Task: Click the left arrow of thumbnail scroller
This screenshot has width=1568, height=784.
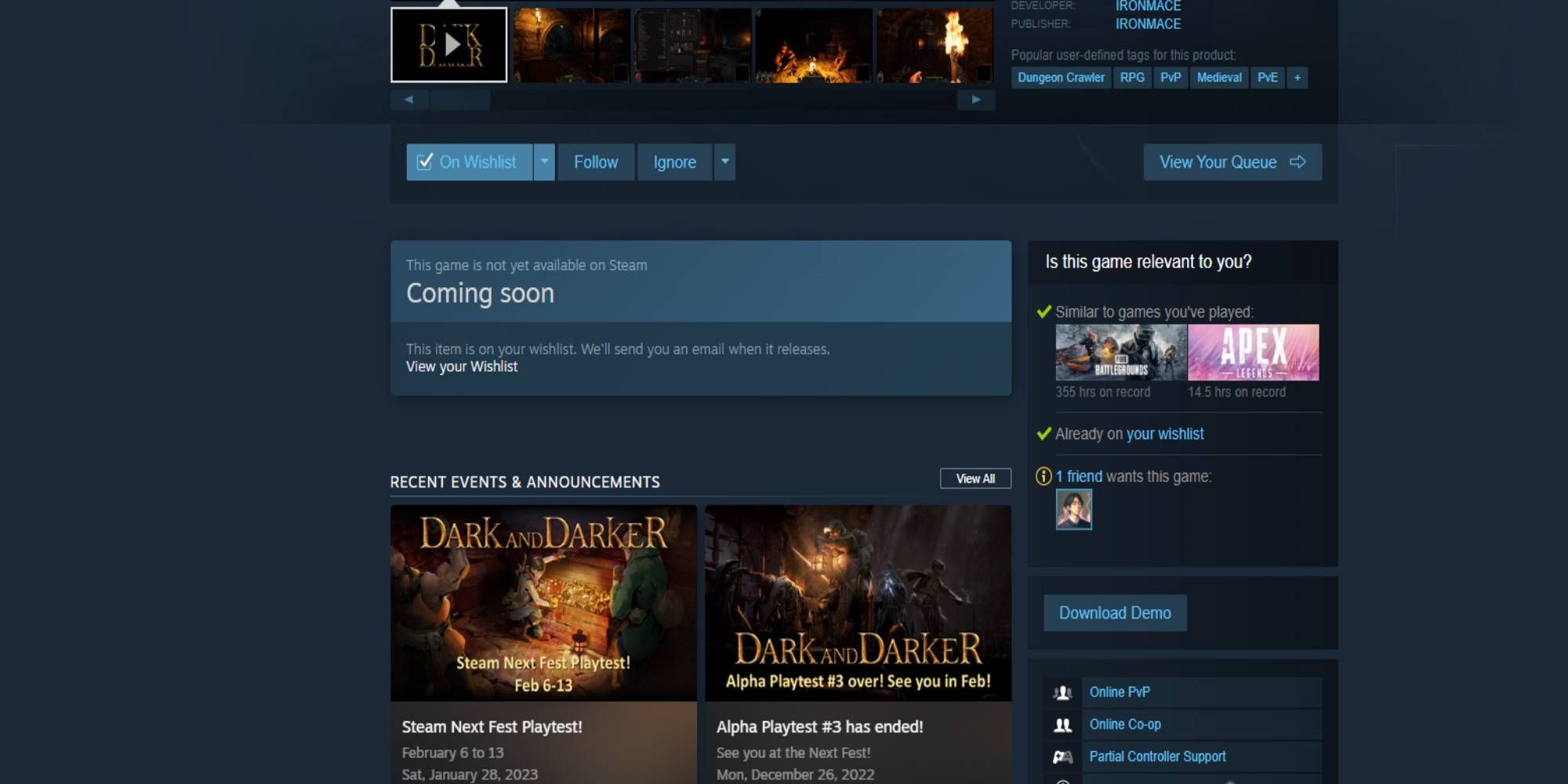Action: (408, 100)
